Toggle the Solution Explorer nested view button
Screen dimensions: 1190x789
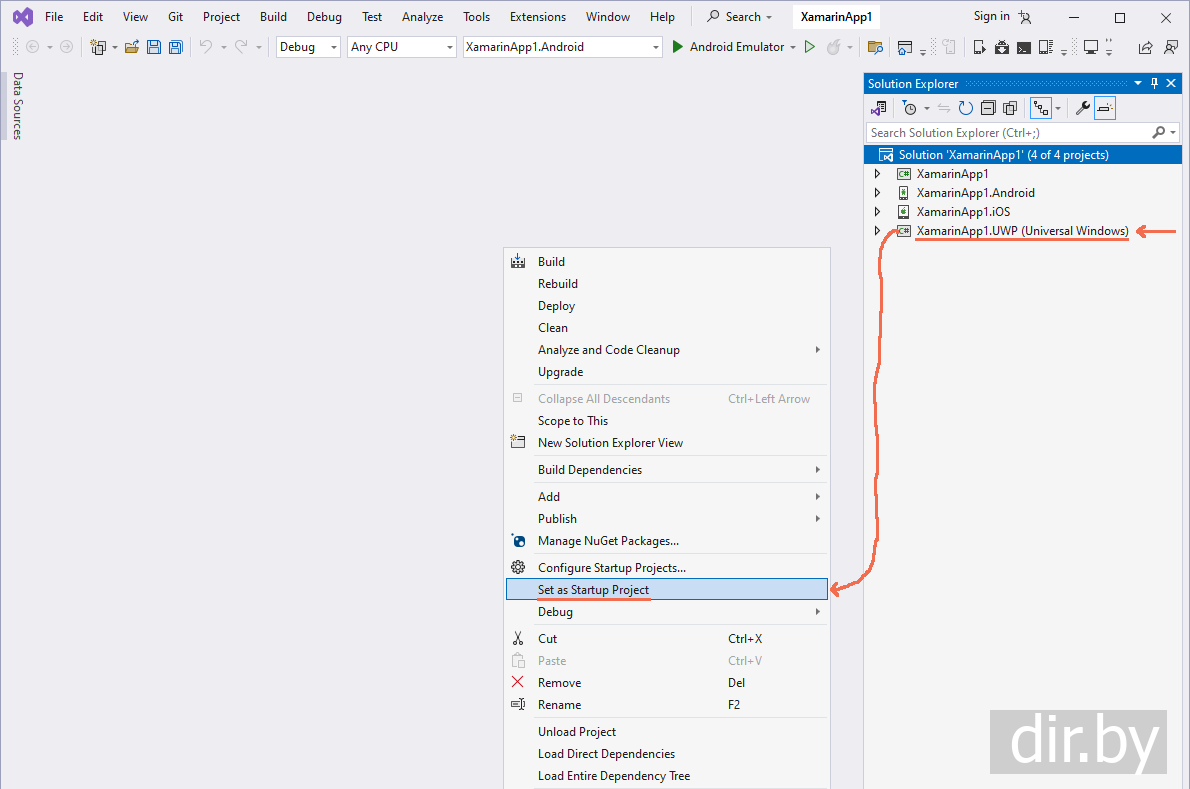1040,108
